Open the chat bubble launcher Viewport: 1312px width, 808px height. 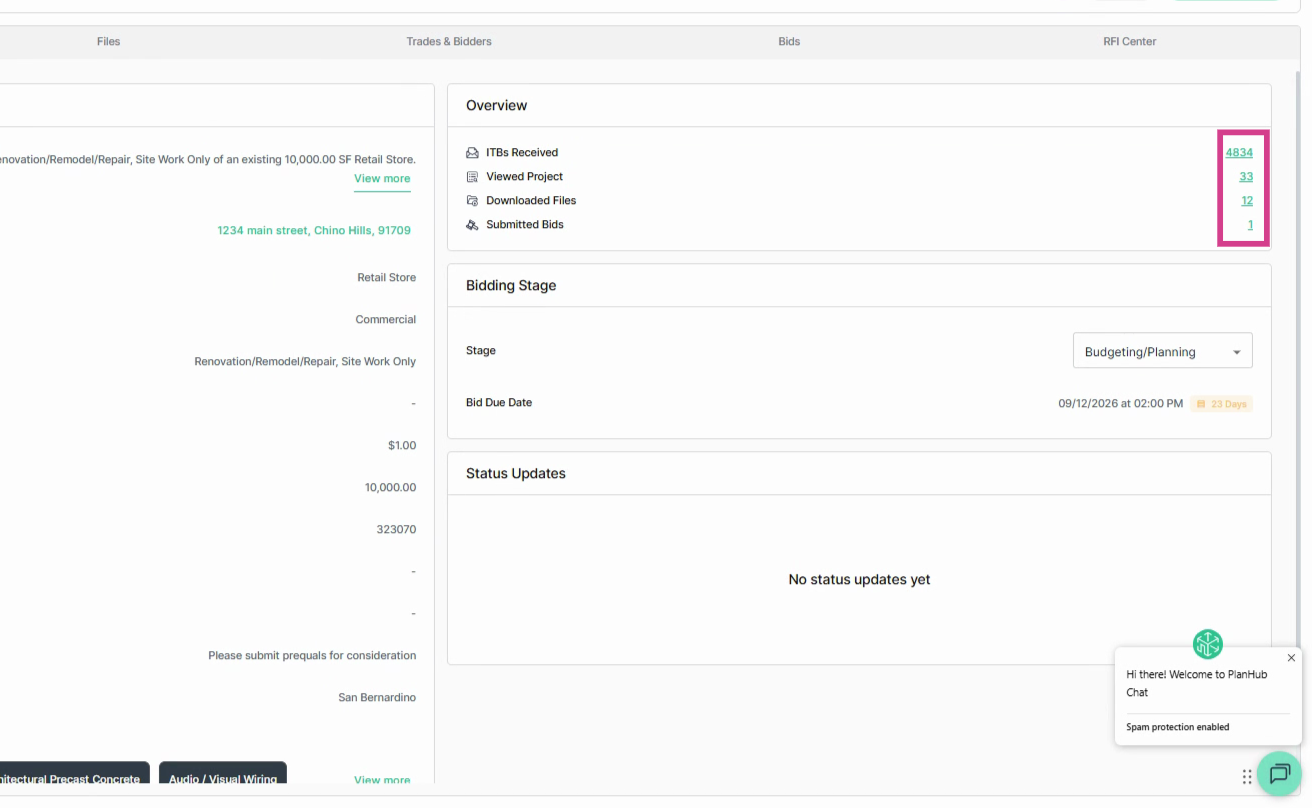[x=1280, y=774]
